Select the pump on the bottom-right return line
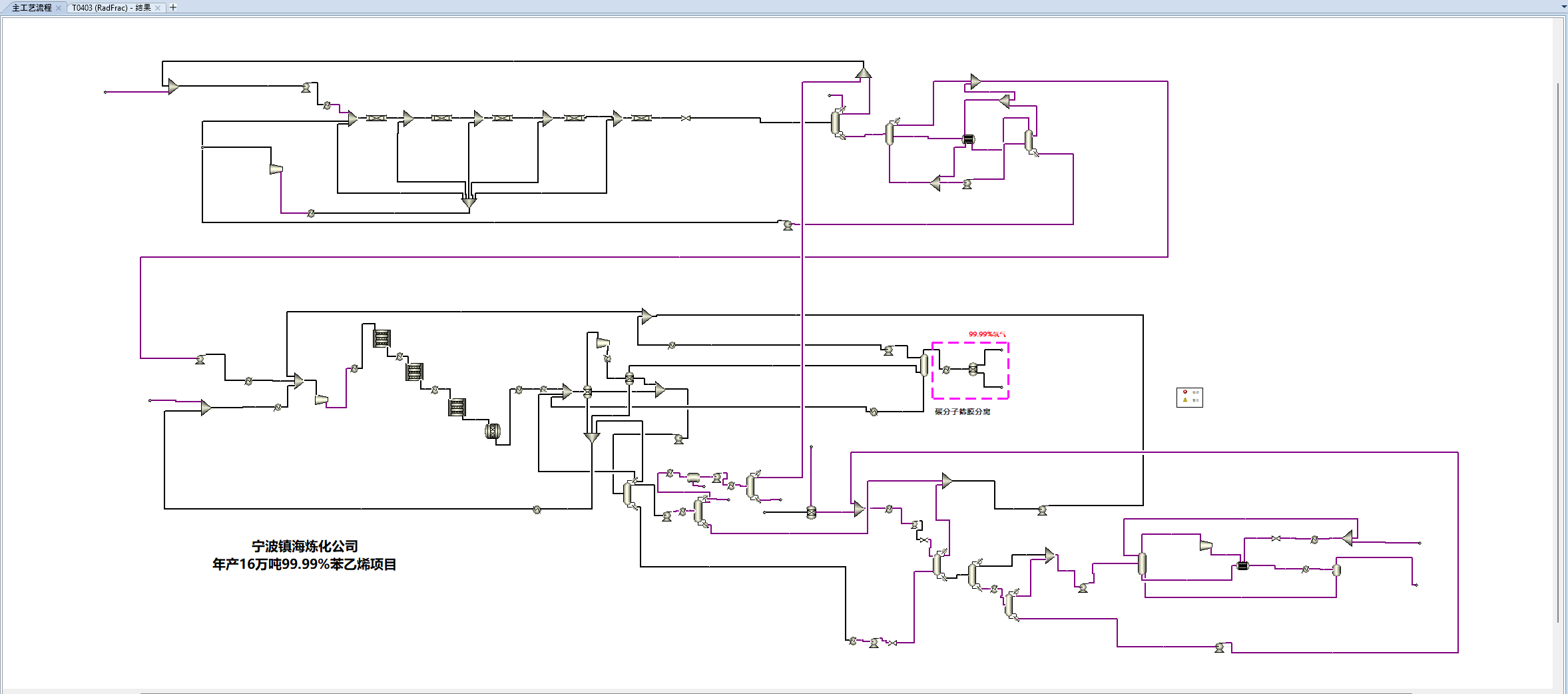Screen dimensions: 1568x694 [1219, 647]
